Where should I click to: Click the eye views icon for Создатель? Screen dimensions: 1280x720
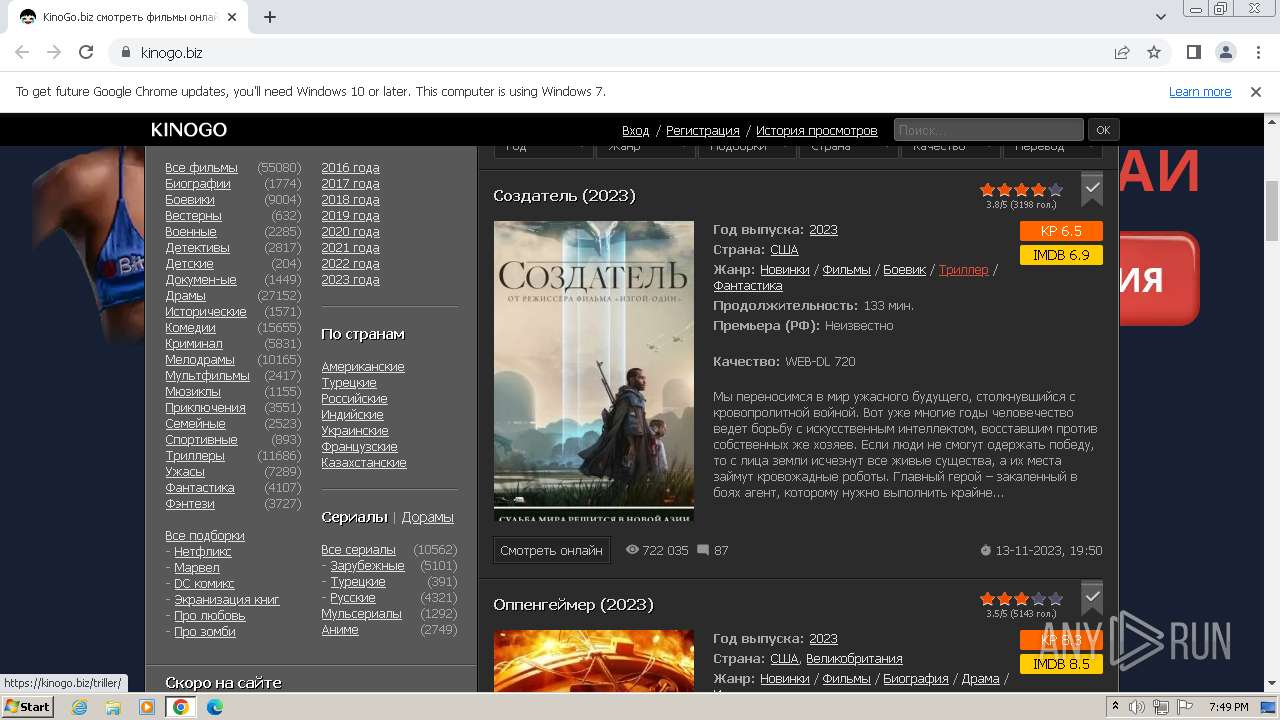pyautogui.click(x=632, y=550)
